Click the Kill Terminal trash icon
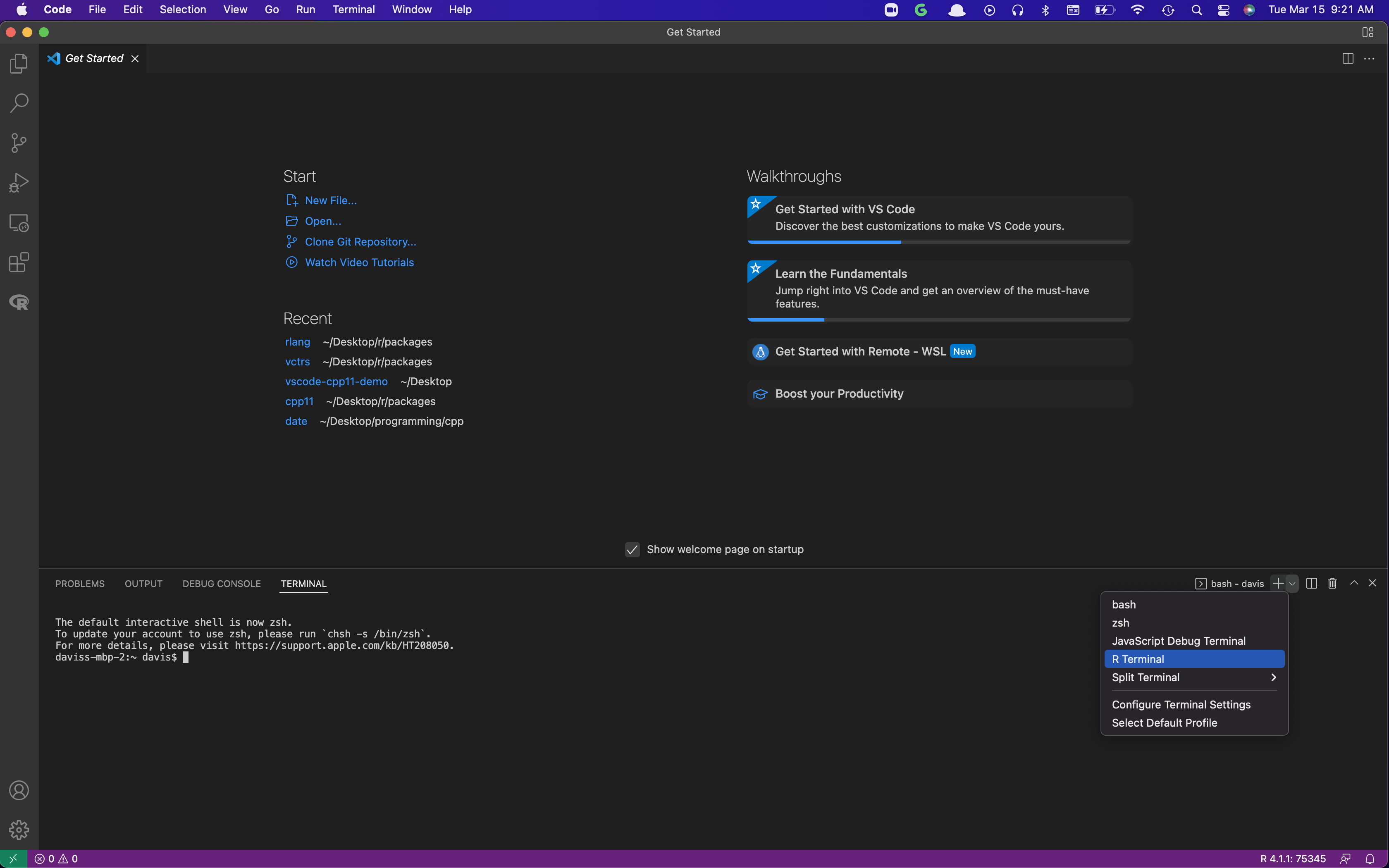The width and height of the screenshot is (1389, 868). [1332, 583]
